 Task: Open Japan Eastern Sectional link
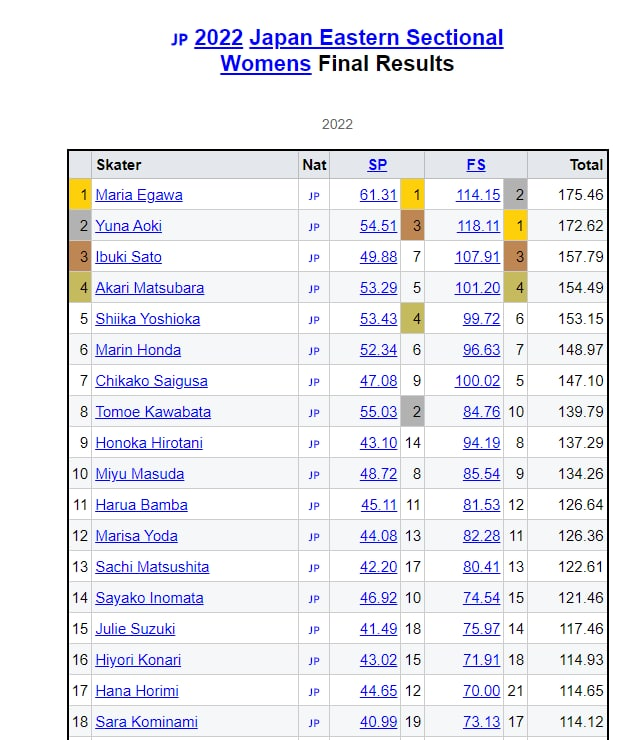click(x=376, y=38)
